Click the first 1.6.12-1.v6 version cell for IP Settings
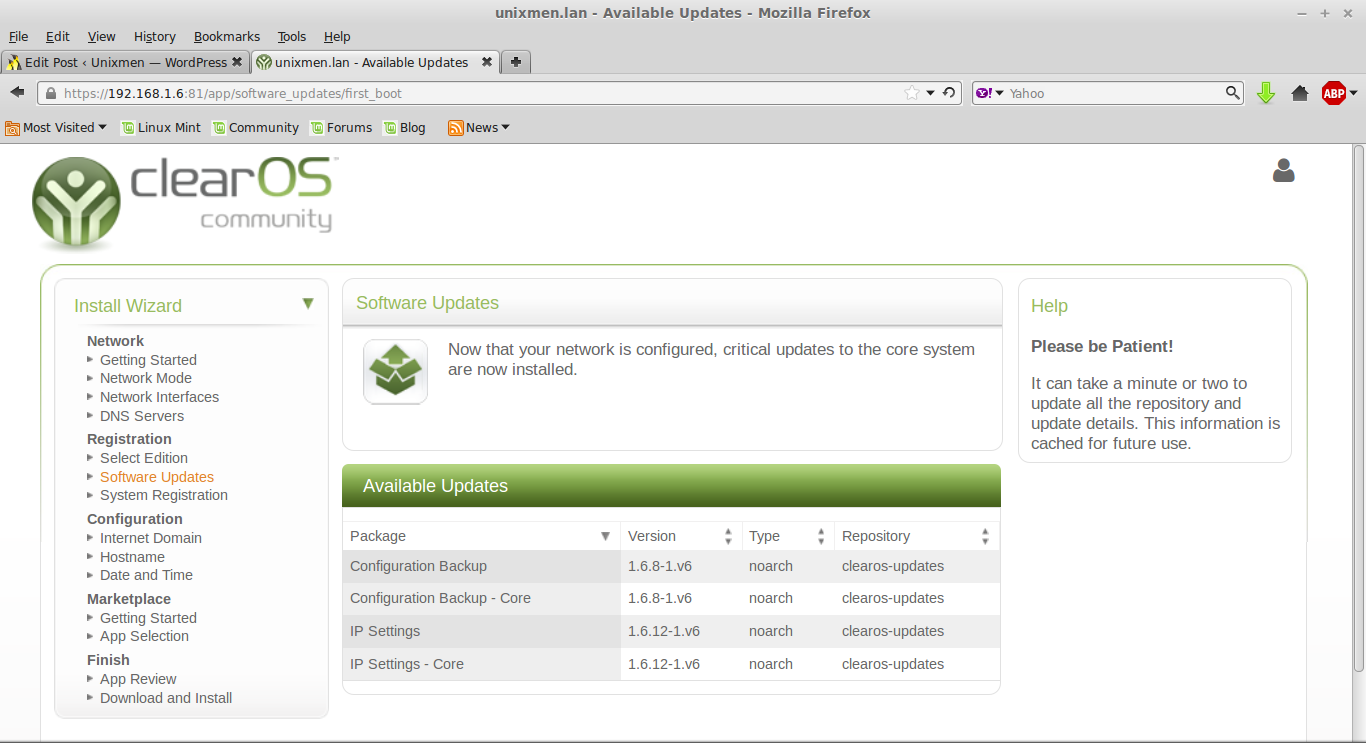The width and height of the screenshot is (1366, 743). pyautogui.click(x=680, y=631)
